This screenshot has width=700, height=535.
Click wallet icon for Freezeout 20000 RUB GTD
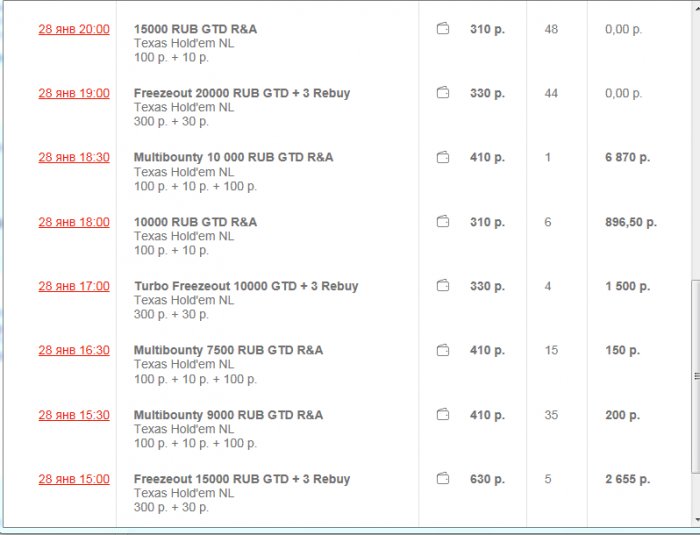point(443,93)
